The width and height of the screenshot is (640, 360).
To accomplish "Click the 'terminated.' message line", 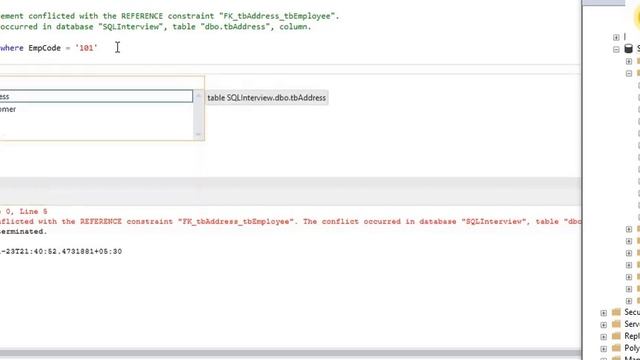I will (x=24, y=231).
